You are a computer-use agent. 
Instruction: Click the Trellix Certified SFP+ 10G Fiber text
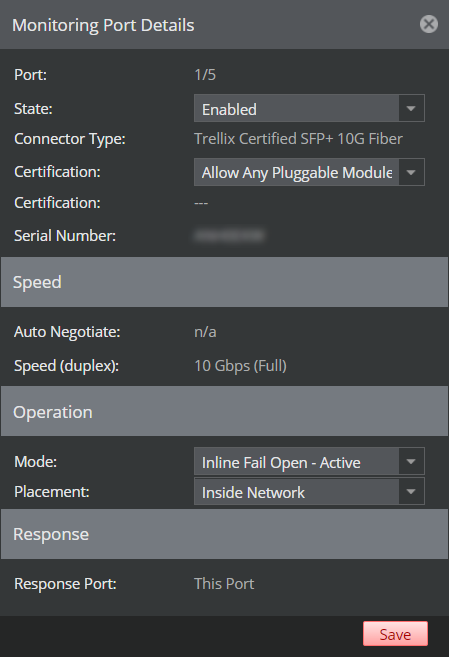coord(298,139)
